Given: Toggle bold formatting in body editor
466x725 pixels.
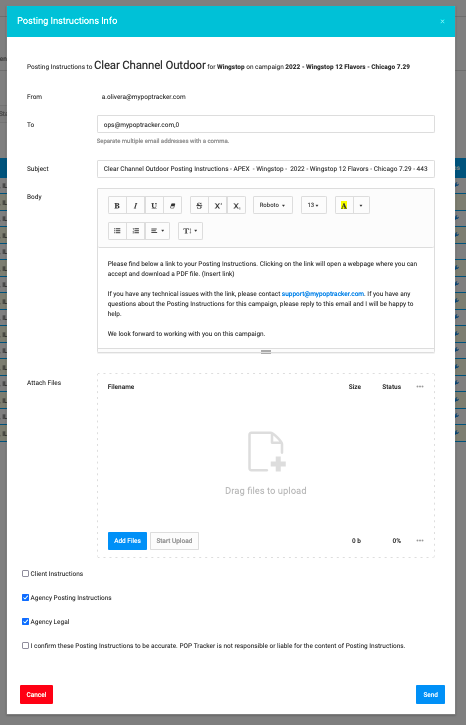Looking at the screenshot, I should (117, 205).
